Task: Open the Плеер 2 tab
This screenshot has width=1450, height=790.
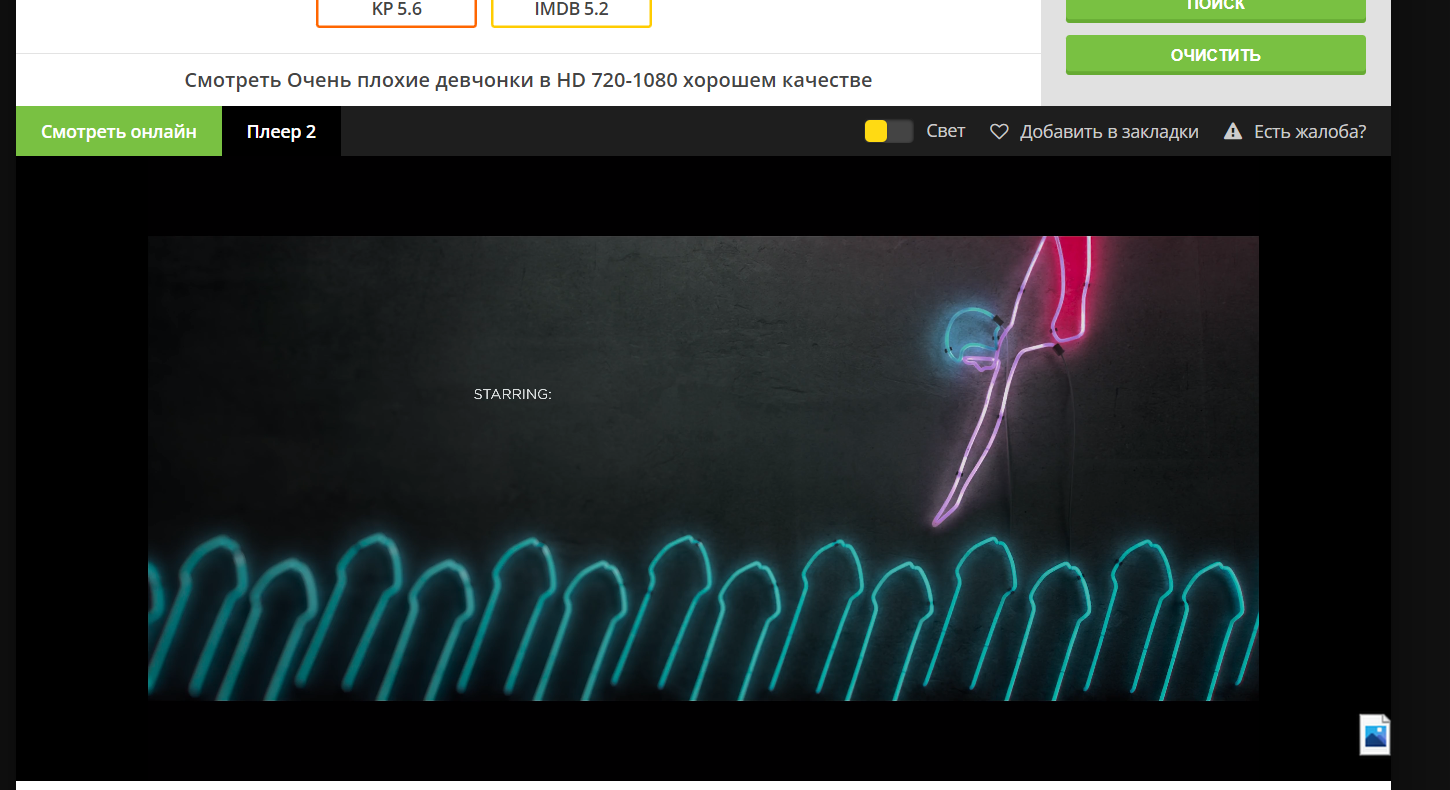Action: [x=281, y=131]
